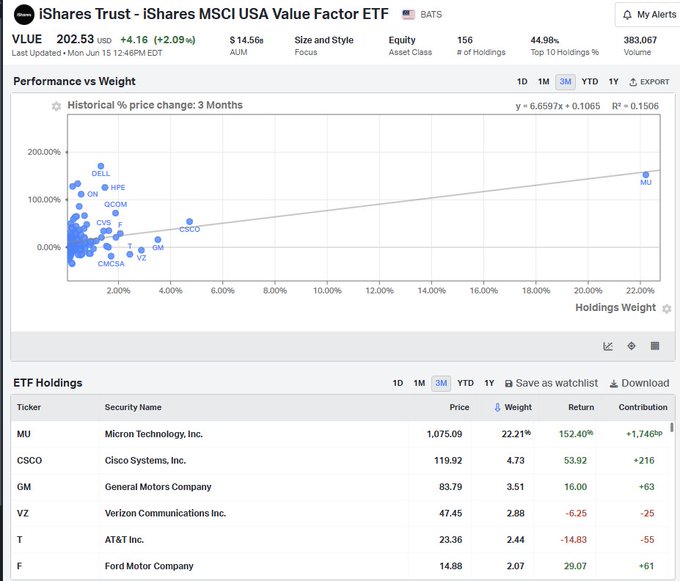Click Verizon Communications Inc. name
This screenshot has width=680, height=581.
click(165, 513)
